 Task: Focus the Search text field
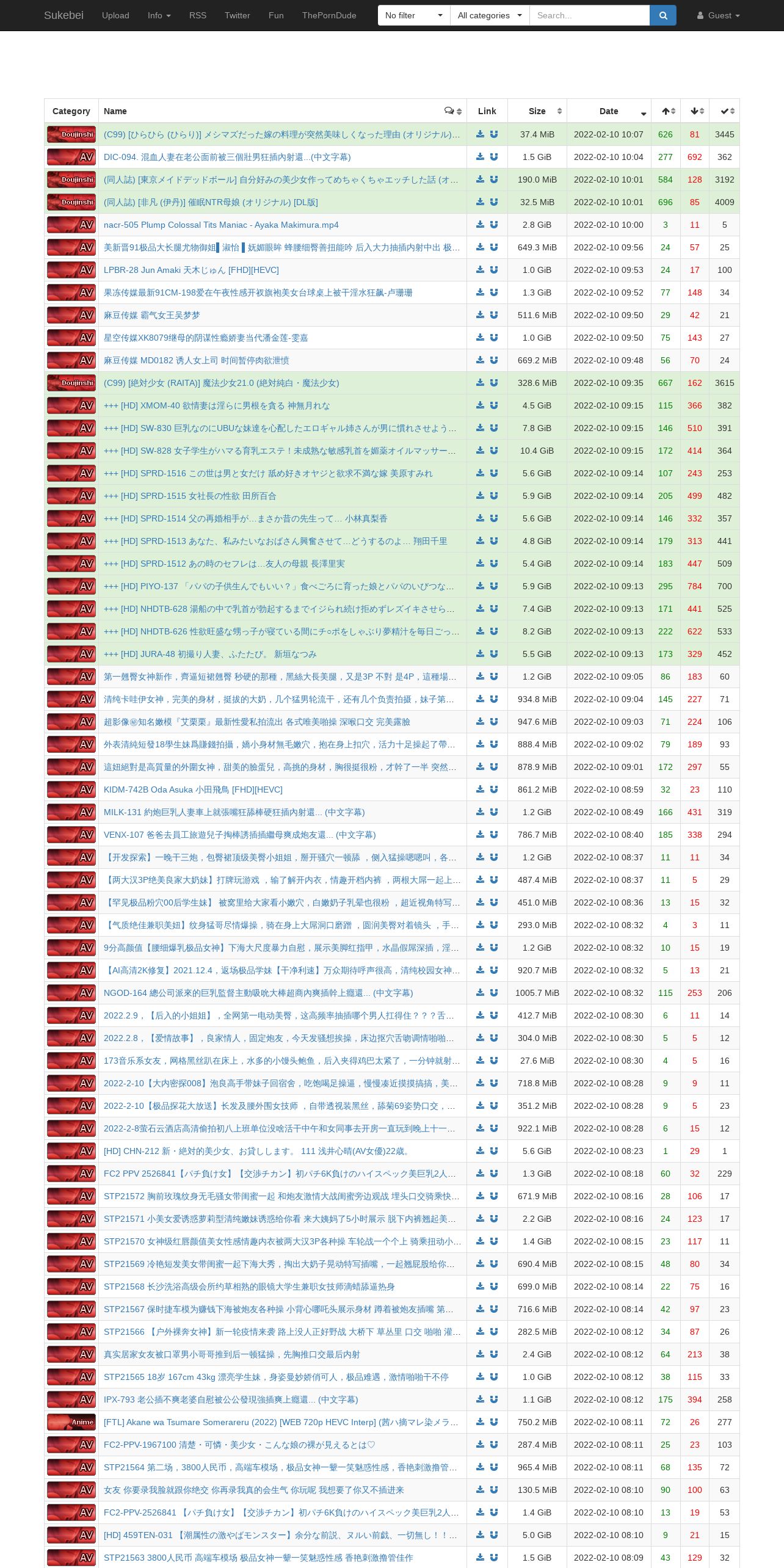click(589, 15)
